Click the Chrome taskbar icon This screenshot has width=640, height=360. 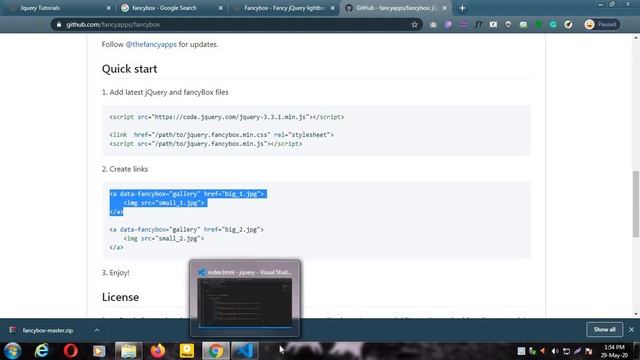[x=216, y=351]
